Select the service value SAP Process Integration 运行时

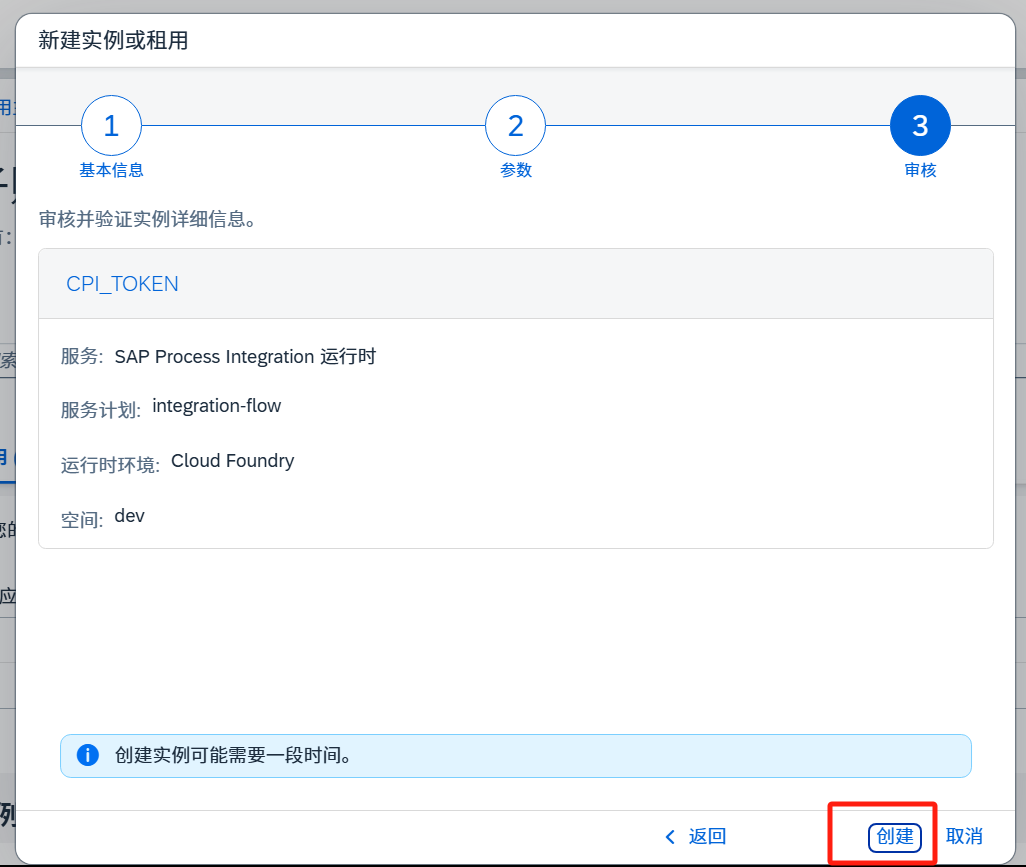pyautogui.click(x=245, y=357)
